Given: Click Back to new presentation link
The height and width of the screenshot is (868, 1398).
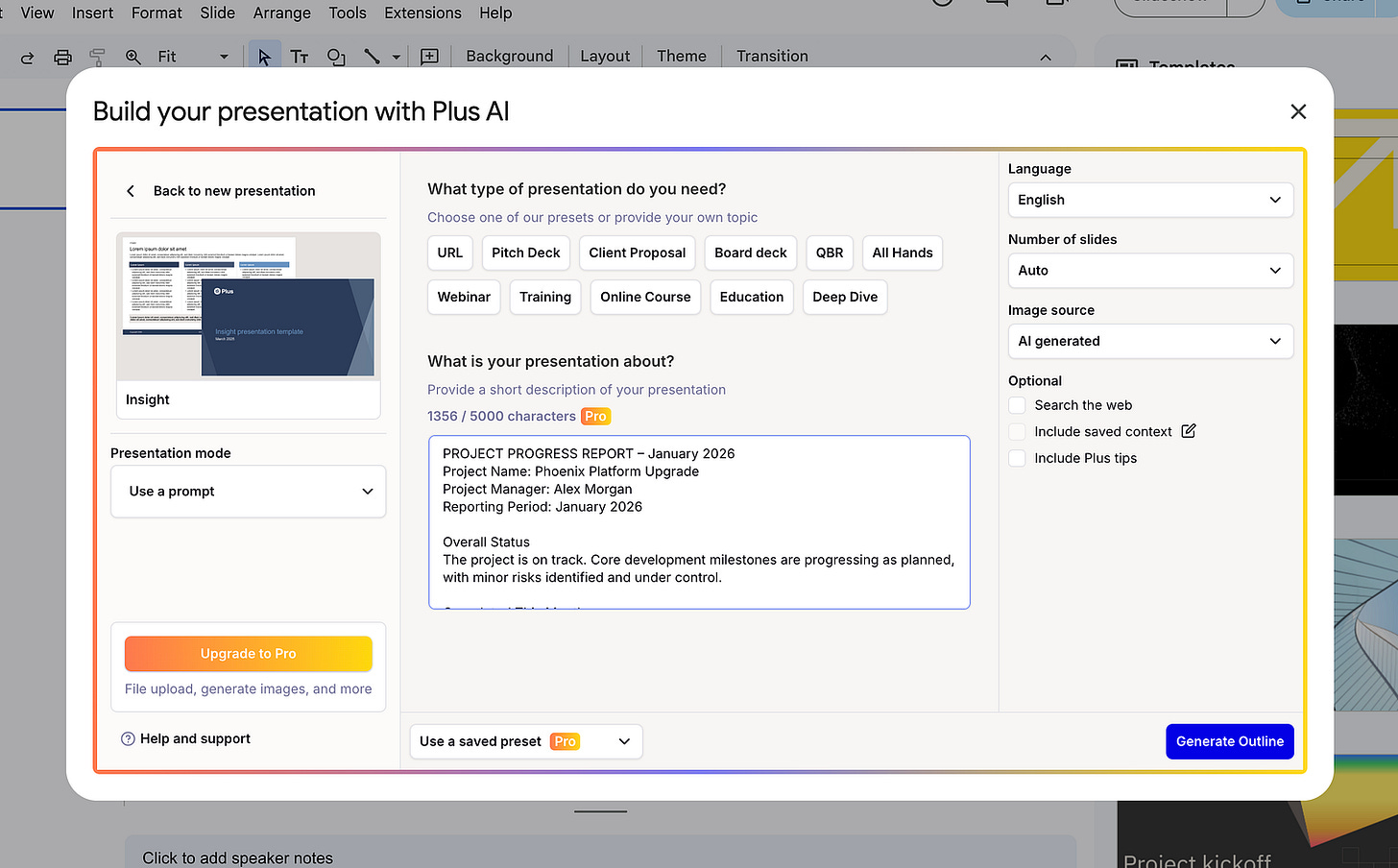Looking at the screenshot, I should point(234,191).
